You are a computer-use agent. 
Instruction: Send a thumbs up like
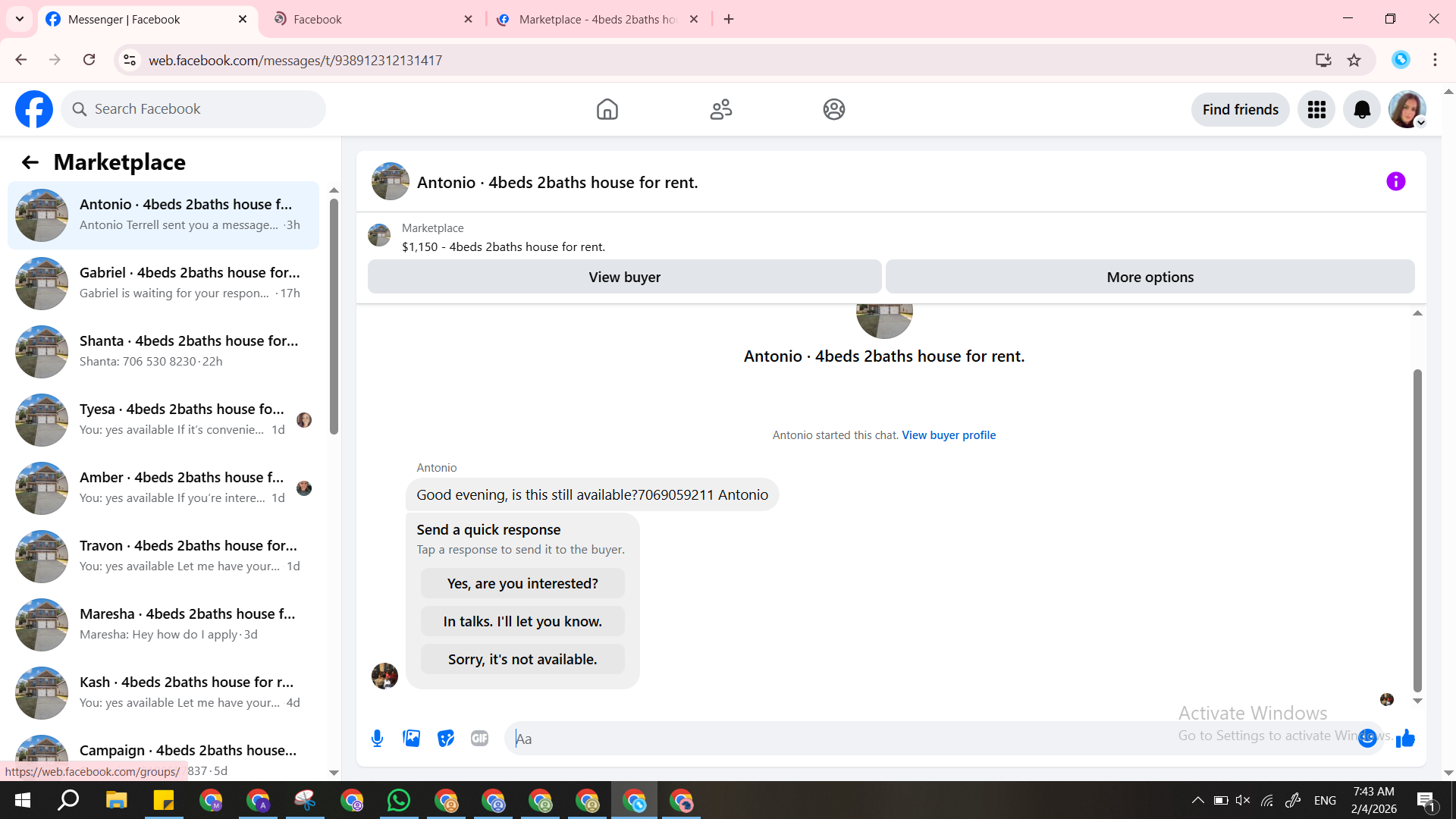point(1405,738)
